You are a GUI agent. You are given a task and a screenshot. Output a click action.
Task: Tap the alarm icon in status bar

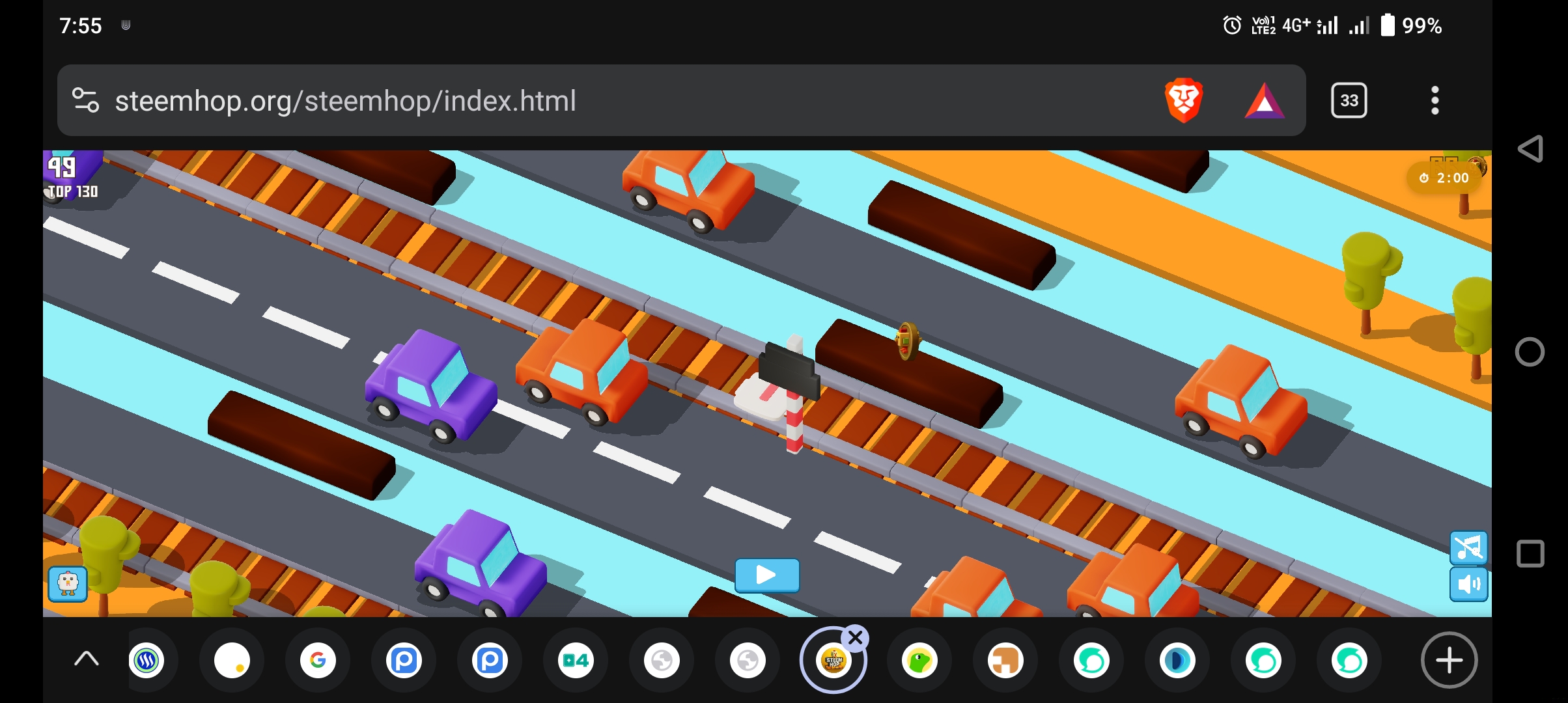coord(1232,25)
